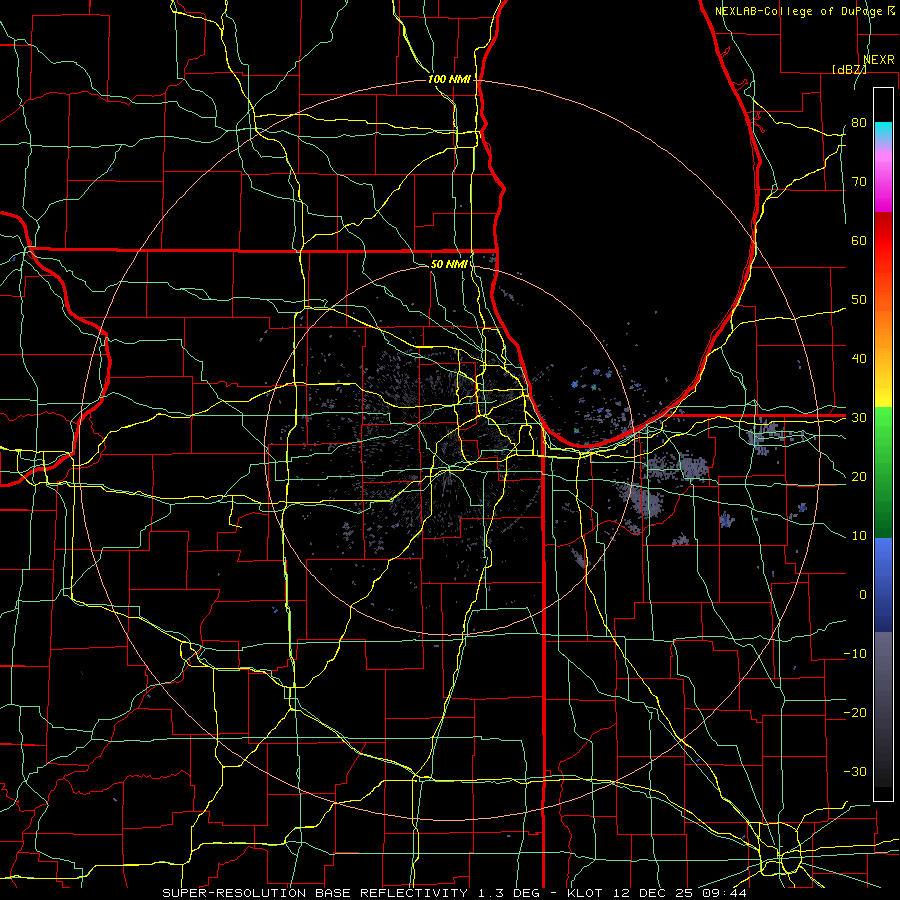Click the -10 value on the dBZ scale
This screenshot has width=900, height=900.
tap(855, 654)
